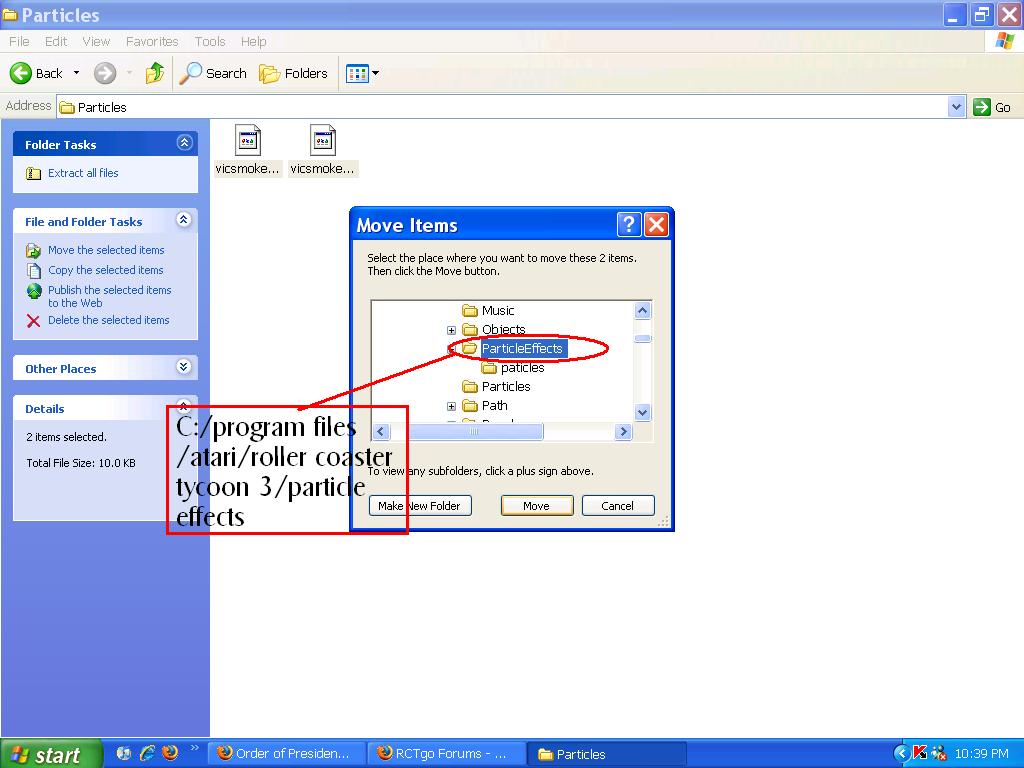Open the Tools menu
The width and height of the screenshot is (1024, 768).
[210, 42]
